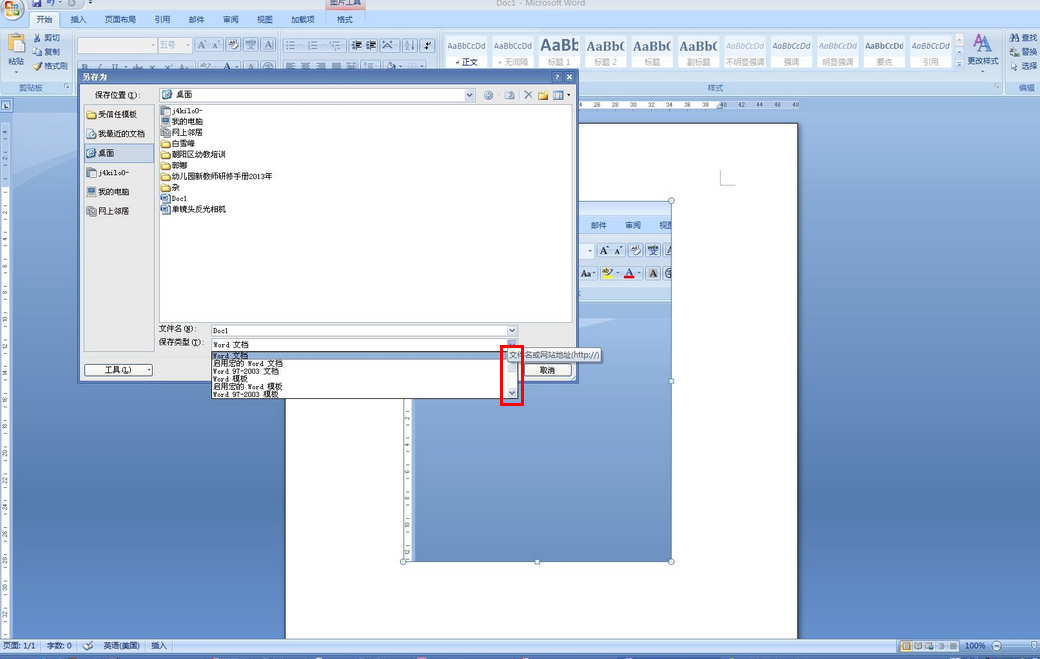Switch to the 插入 ribbon tab

(79, 18)
